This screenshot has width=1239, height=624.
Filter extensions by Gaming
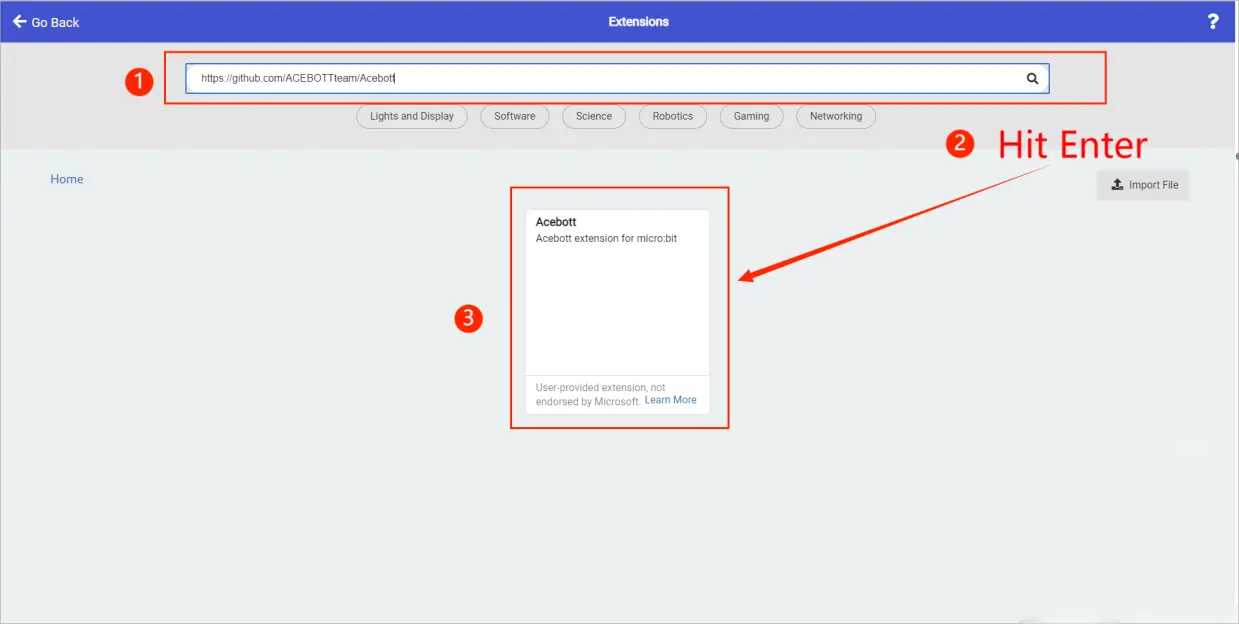coord(751,116)
